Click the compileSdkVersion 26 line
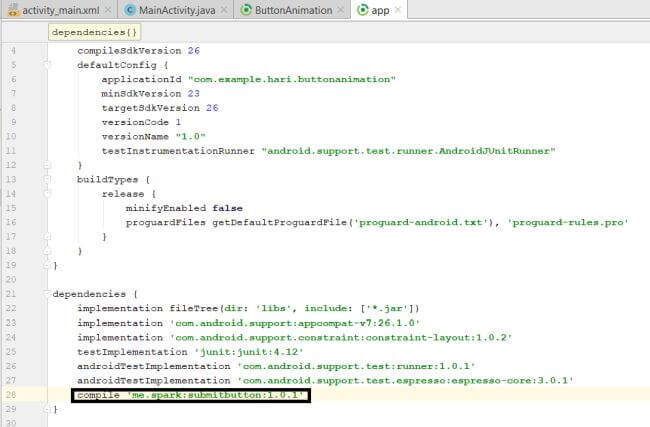This screenshot has height=427, width=650. [138, 51]
